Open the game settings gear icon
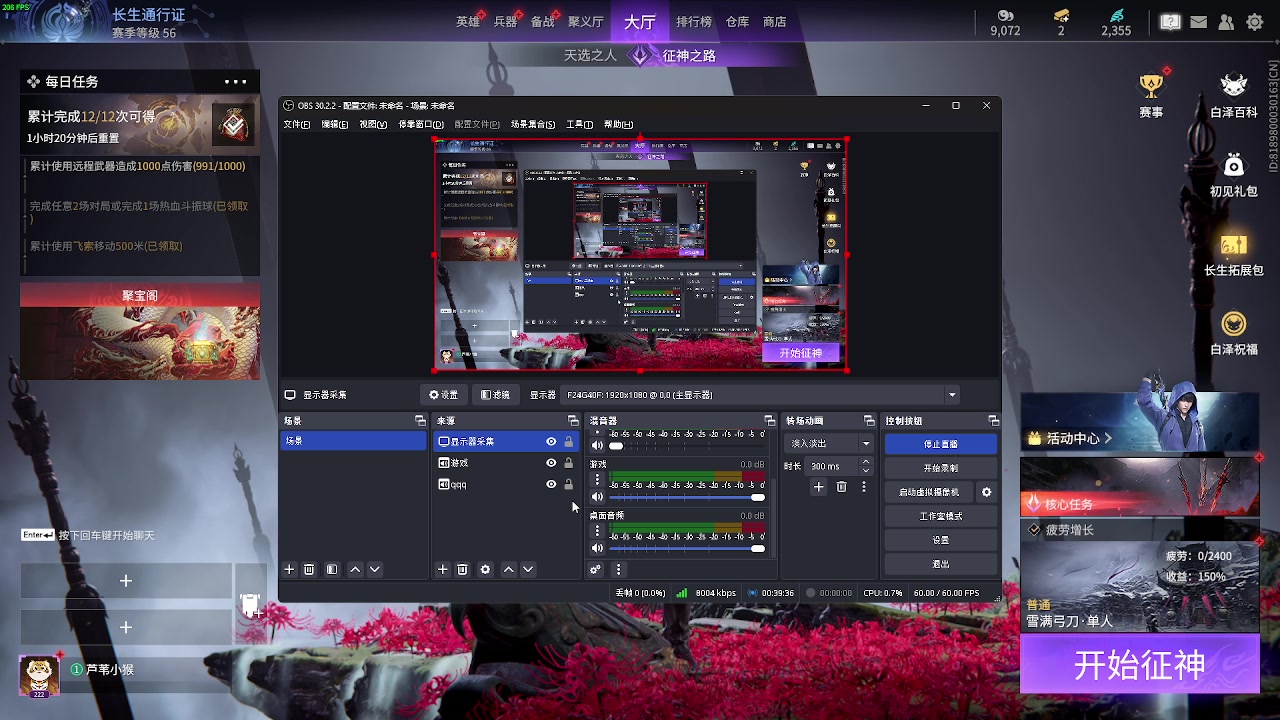 pyautogui.click(x=1255, y=22)
